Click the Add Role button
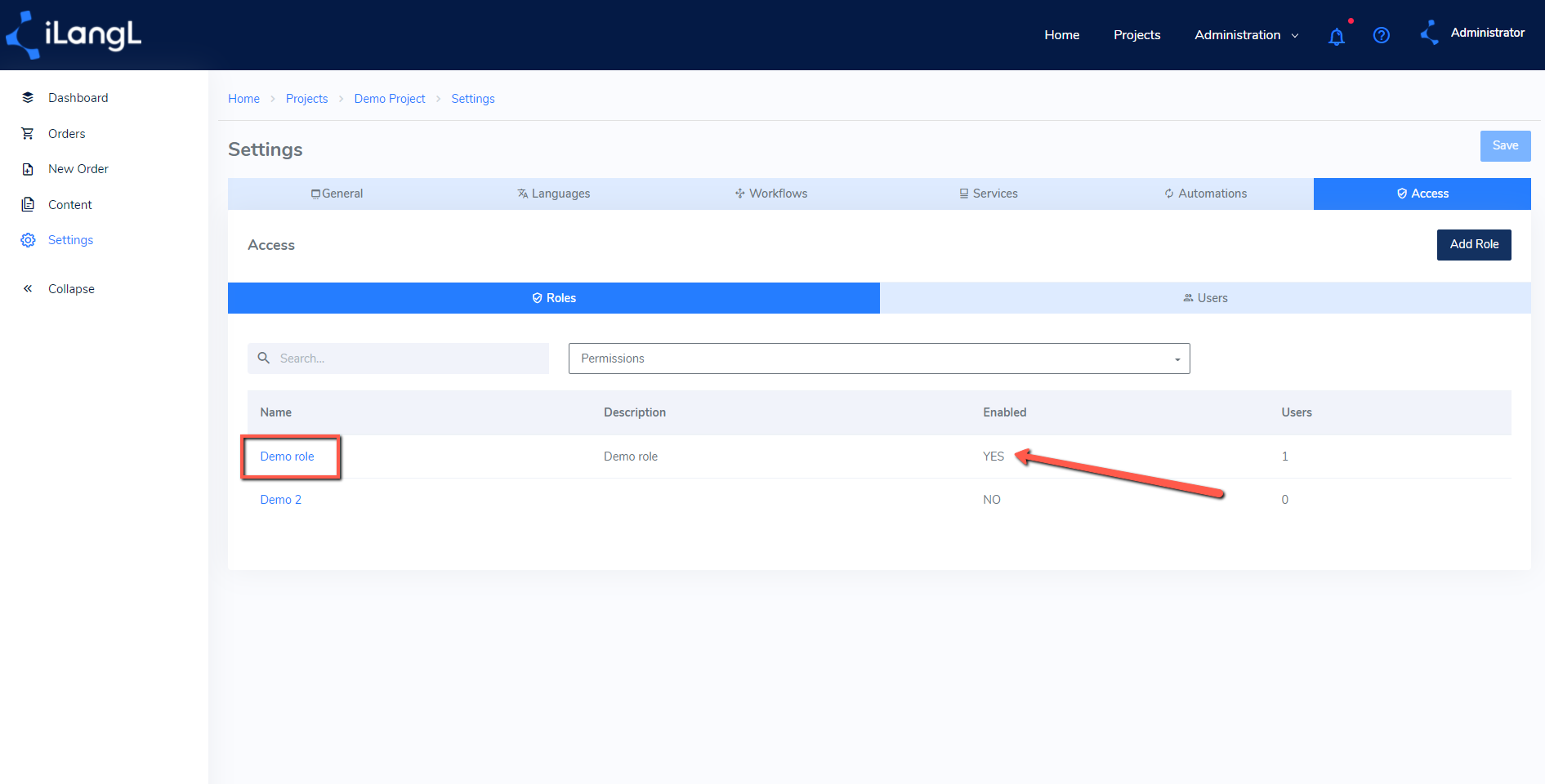Viewport: 1545px width, 784px height. (x=1474, y=244)
